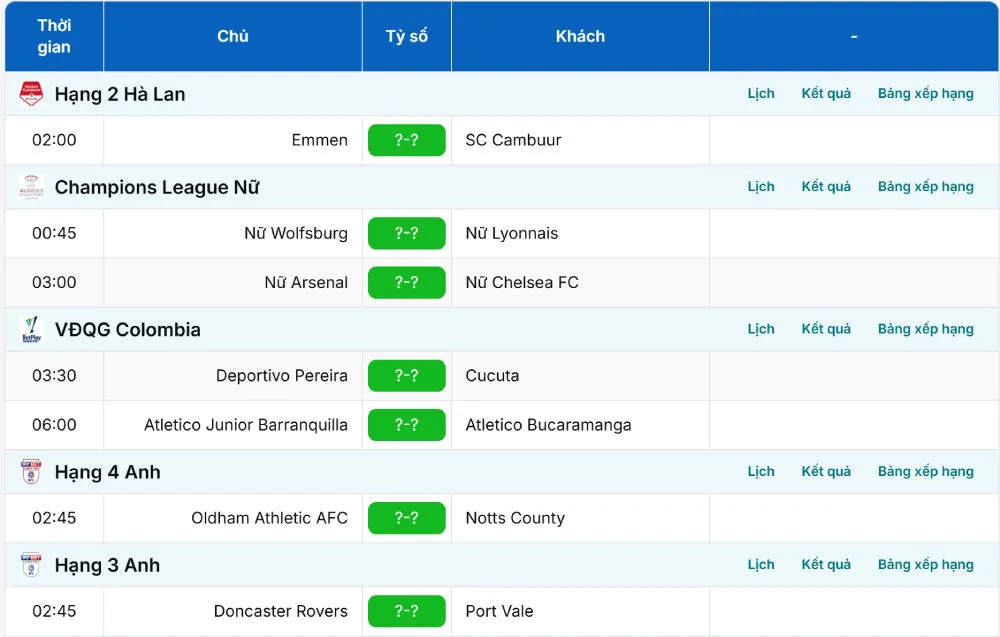The width and height of the screenshot is (1000, 637).
Task: Open the Atletico Junior Barranquilla team
Action: click(x=246, y=425)
